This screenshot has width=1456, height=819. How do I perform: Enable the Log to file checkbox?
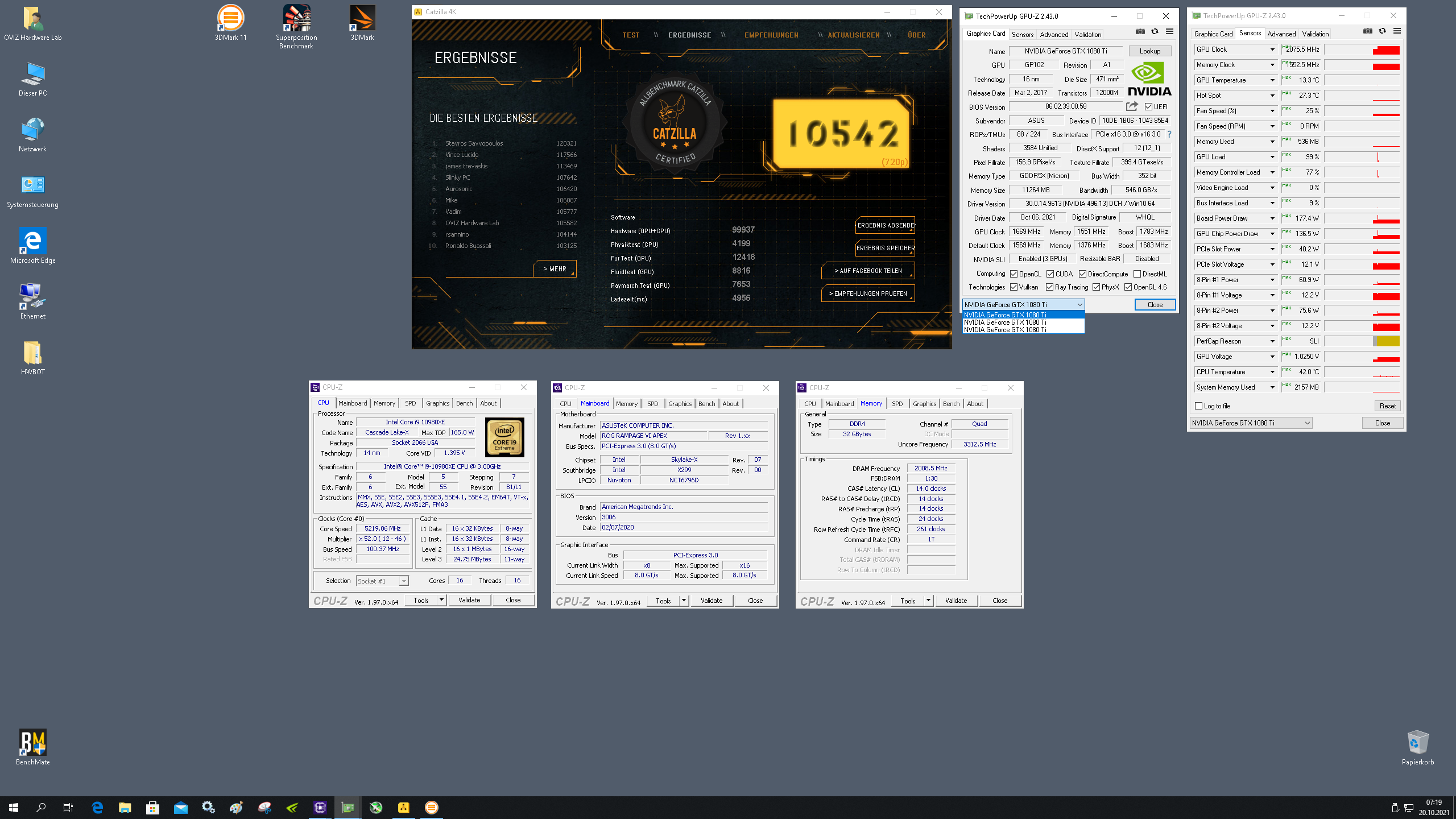point(1199,406)
